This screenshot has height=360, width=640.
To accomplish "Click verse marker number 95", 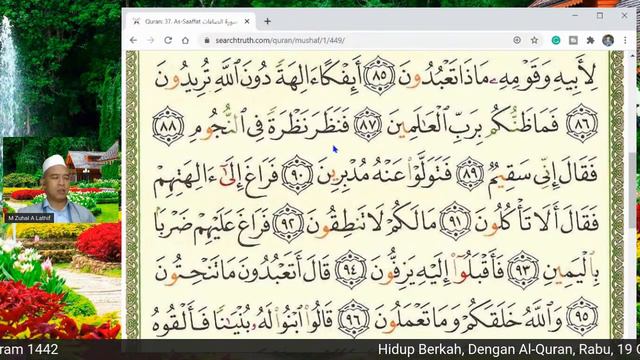I will tap(582, 317).
